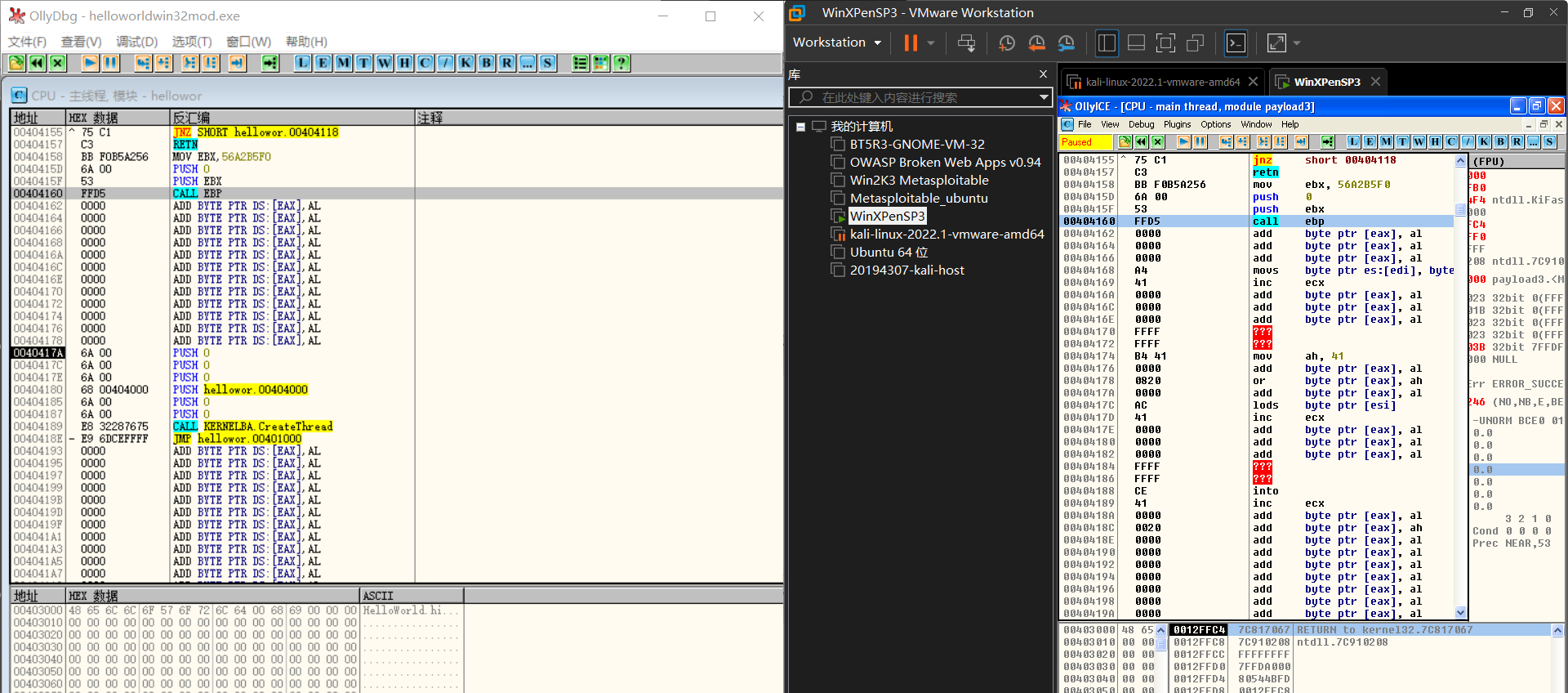Open Log window (L) in OllyDbg
This screenshot has height=693, width=1568.
pos(303,63)
